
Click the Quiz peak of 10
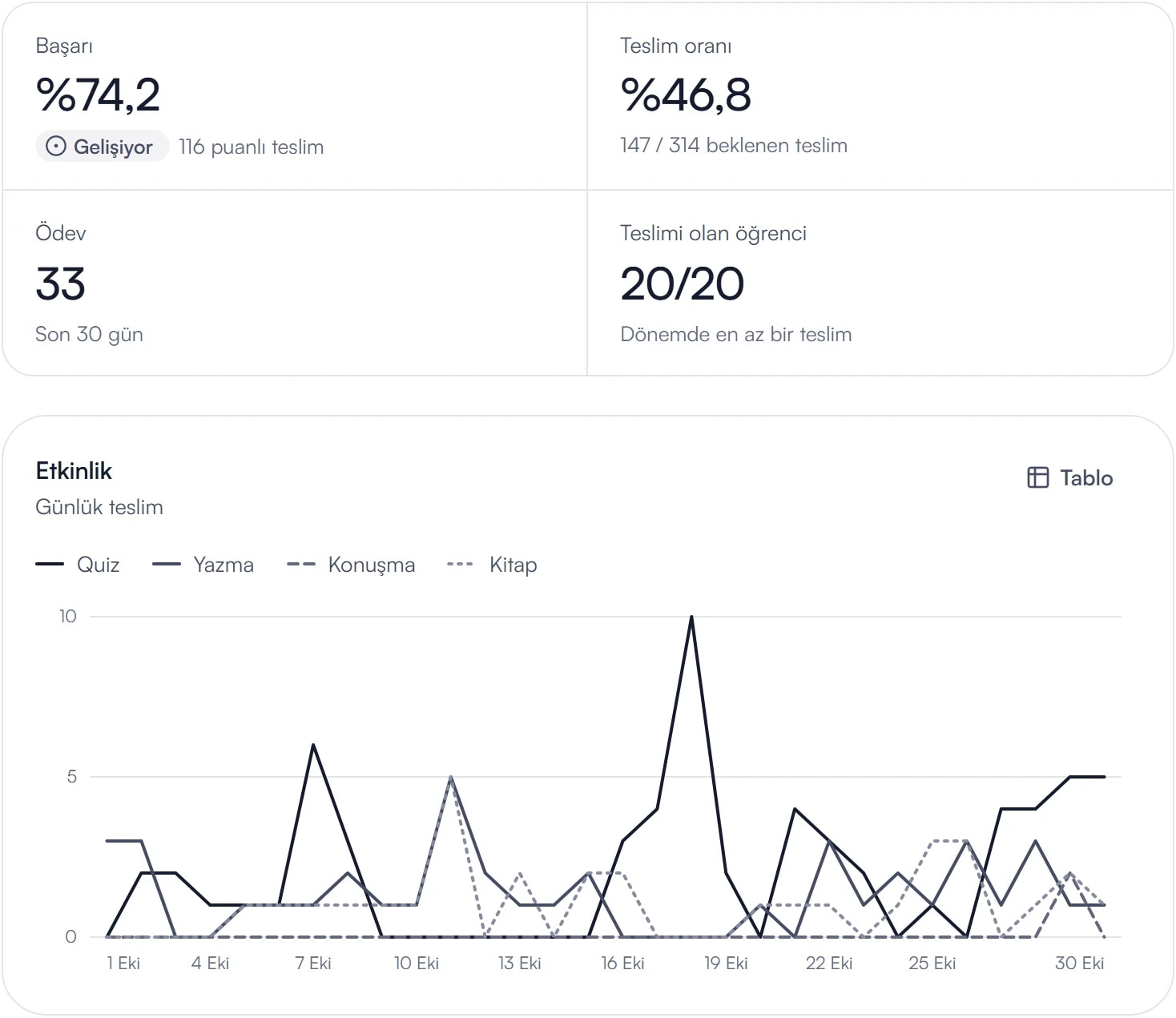pos(691,617)
